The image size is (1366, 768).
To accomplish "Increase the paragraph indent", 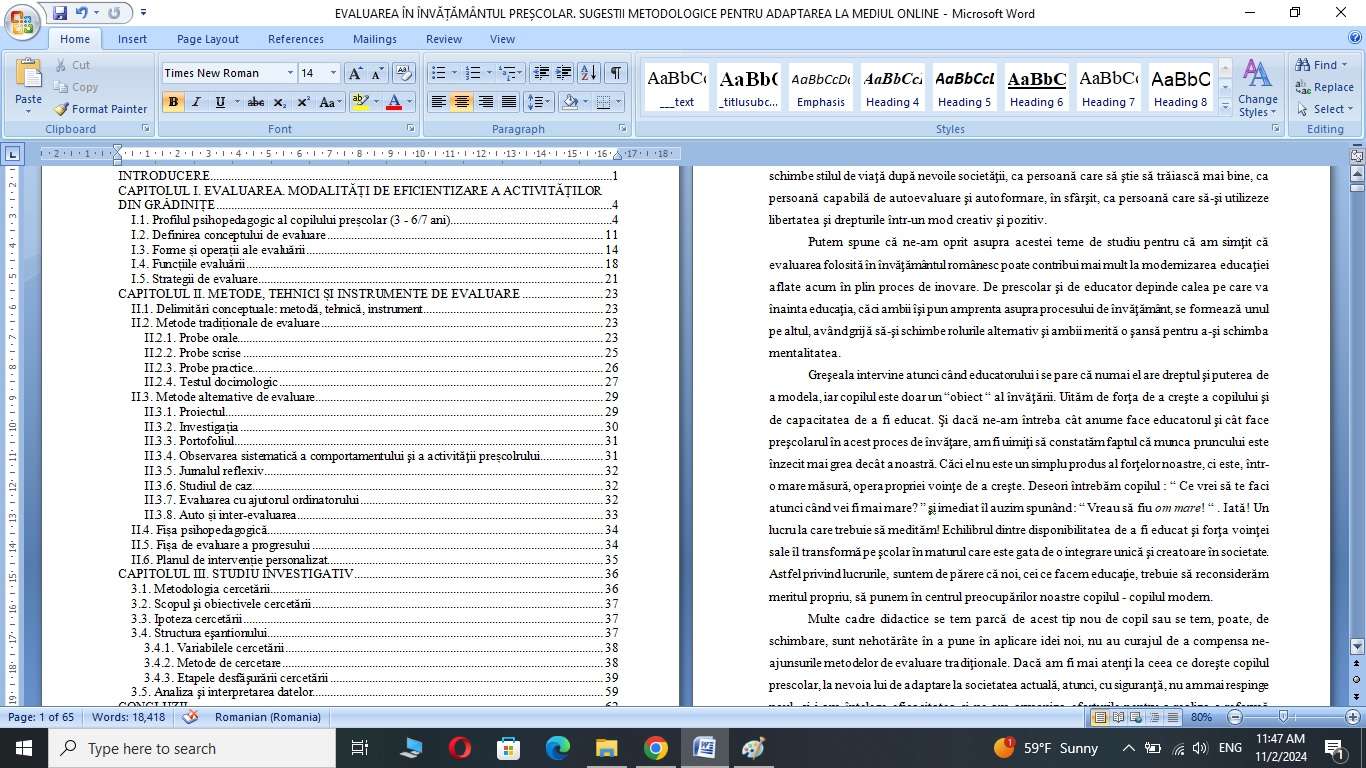I will pos(564,73).
